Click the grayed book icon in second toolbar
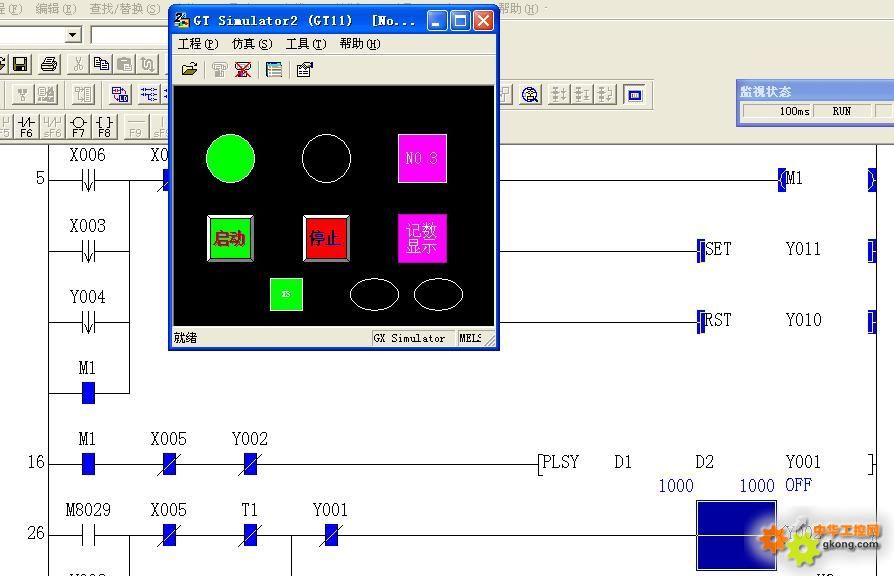894x576 pixels. click(x=83, y=95)
